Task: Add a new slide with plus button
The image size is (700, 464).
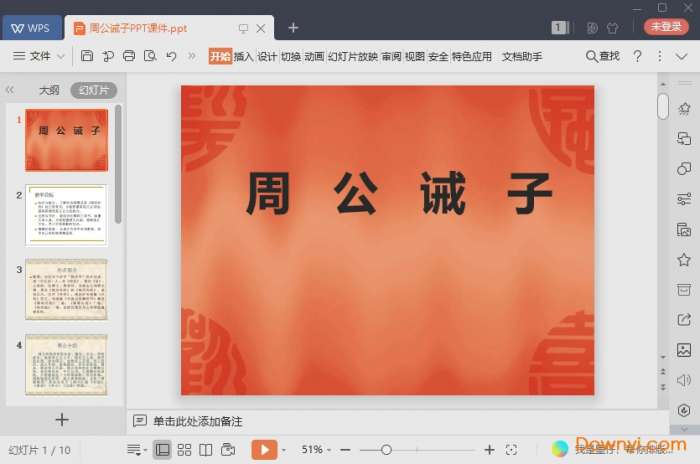Action: 62,420
